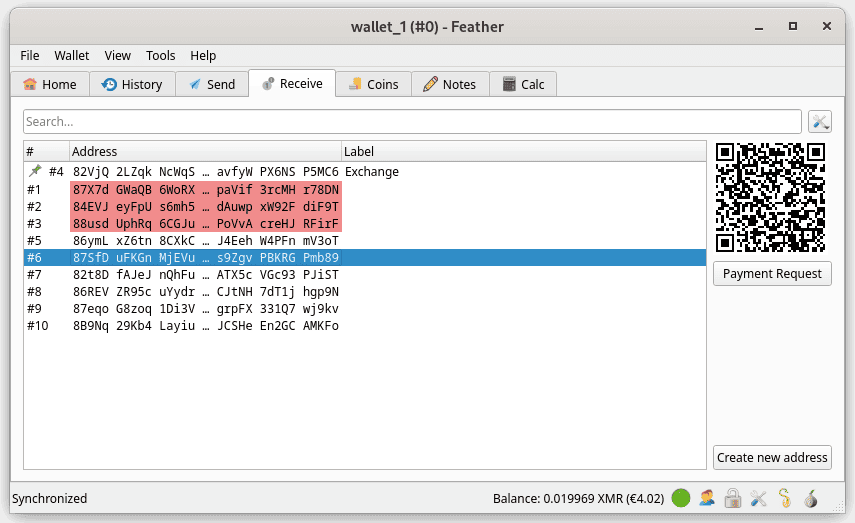Click the seed key icon in status bar
Image resolution: width=855 pixels, height=523 pixels.
[x=784, y=498]
